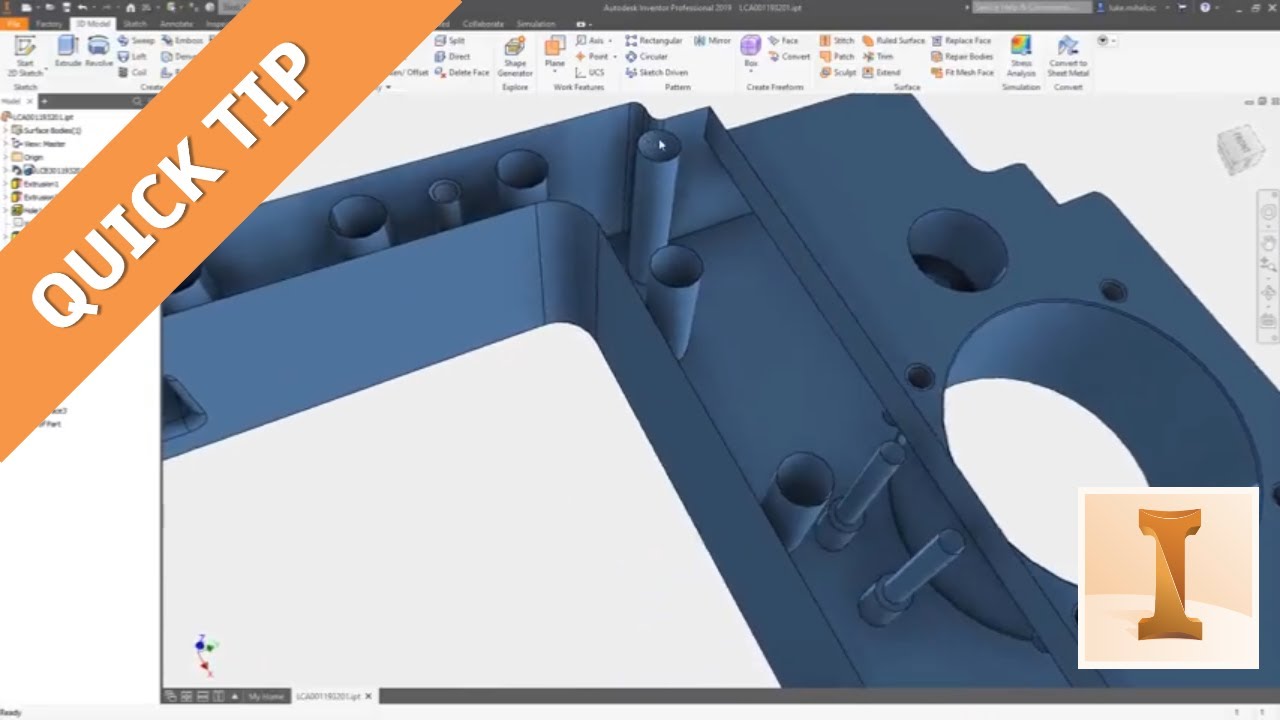Select the Revolve tool
This screenshot has width=1280, height=720.
pyautogui.click(x=98, y=51)
